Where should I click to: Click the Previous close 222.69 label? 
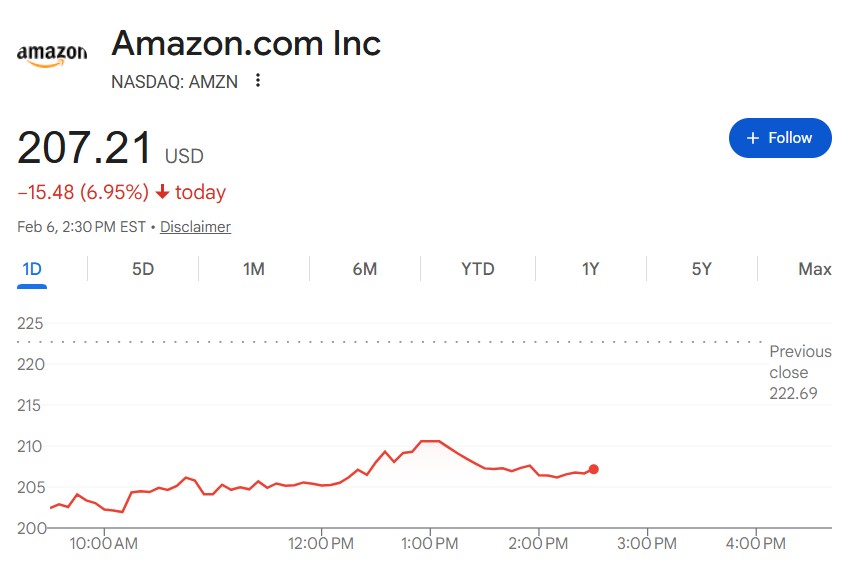coord(800,372)
